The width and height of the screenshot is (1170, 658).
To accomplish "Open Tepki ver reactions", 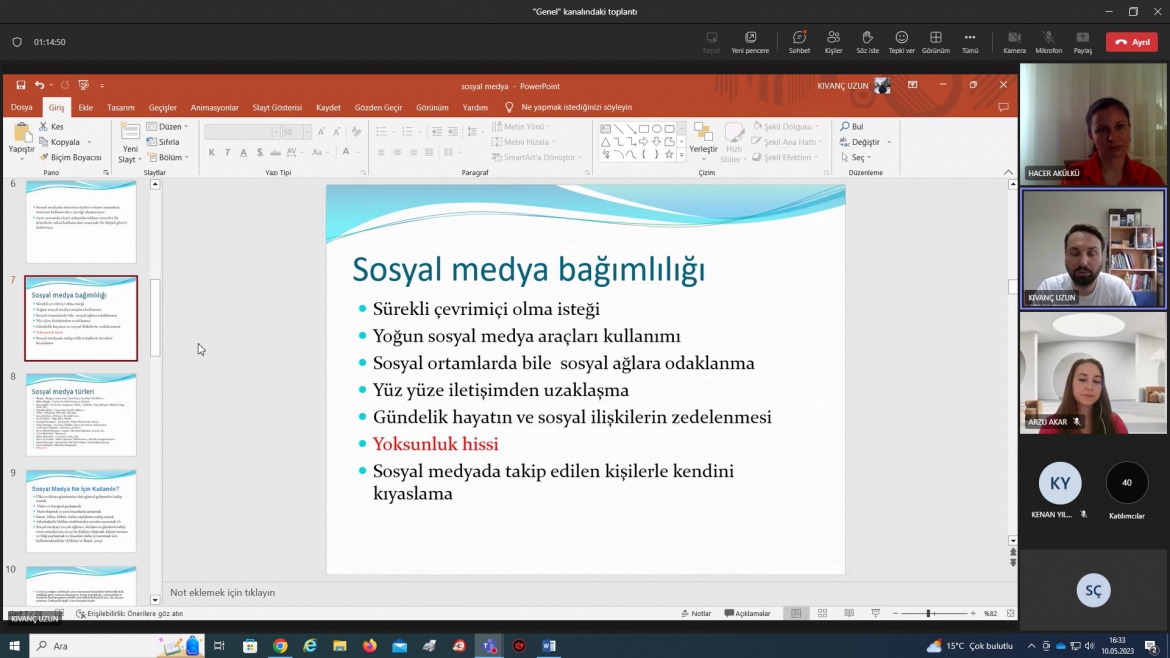I will pos(901,42).
